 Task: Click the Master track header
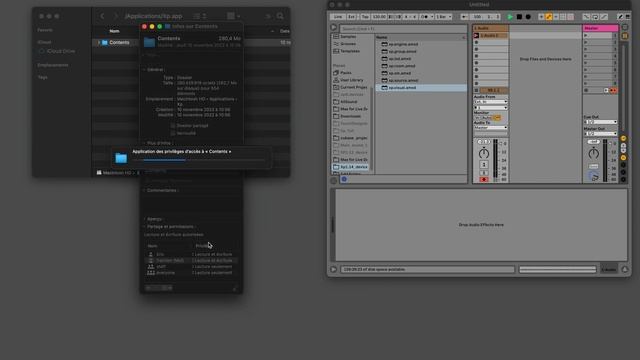coord(600,28)
